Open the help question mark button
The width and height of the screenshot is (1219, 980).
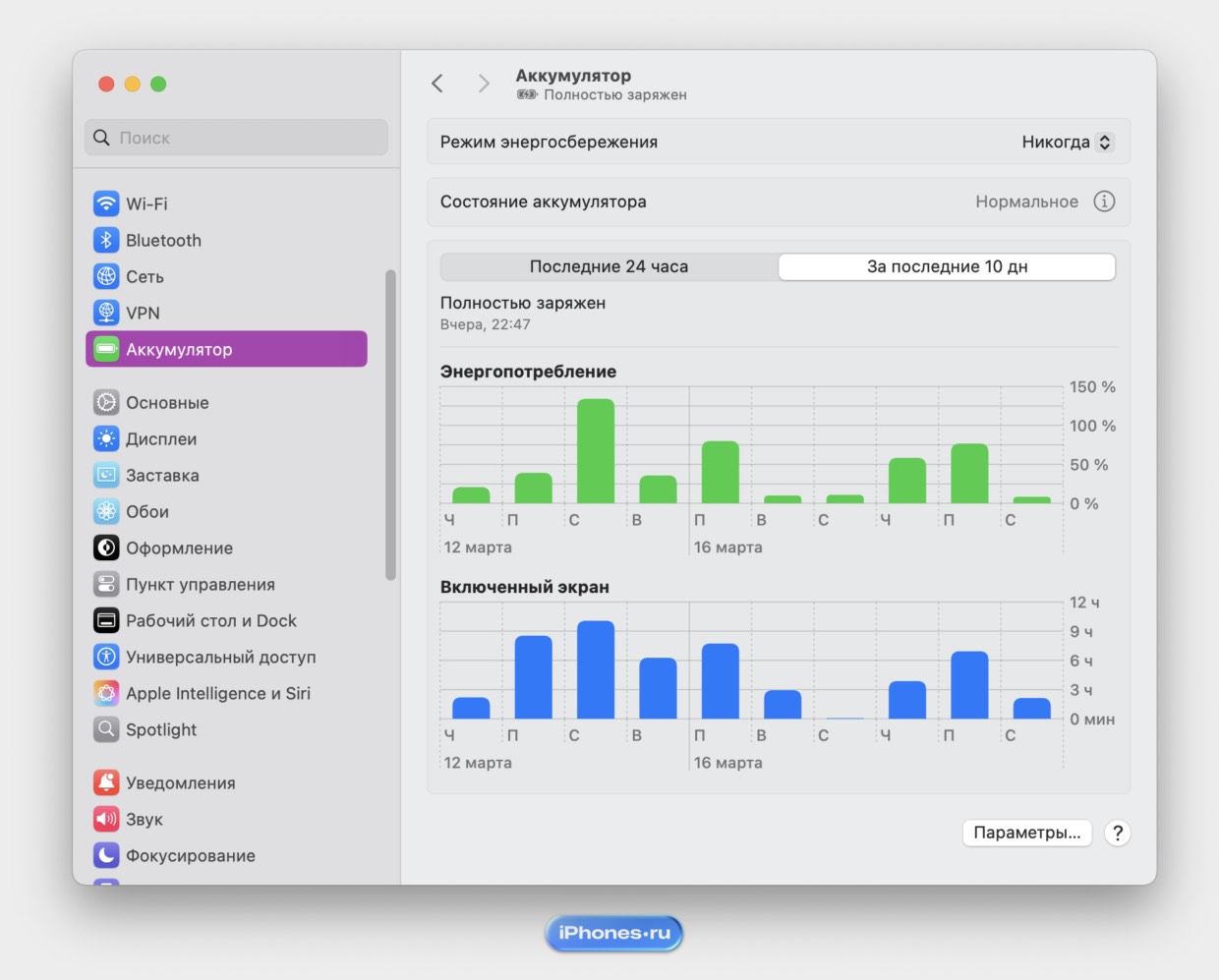(1117, 834)
